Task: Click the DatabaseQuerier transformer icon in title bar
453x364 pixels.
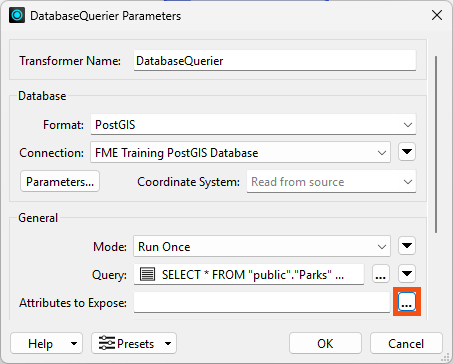Action: pos(17,15)
